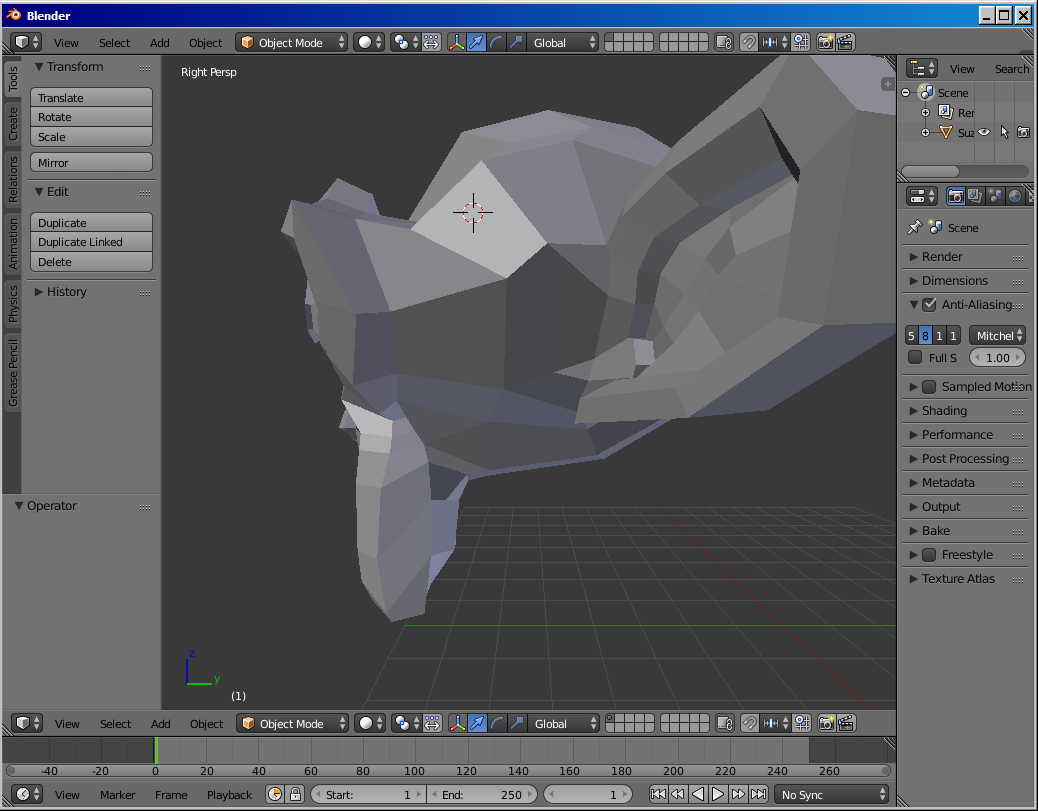Click the Mirror button
This screenshot has width=1038, height=811.
tap(91, 163)
